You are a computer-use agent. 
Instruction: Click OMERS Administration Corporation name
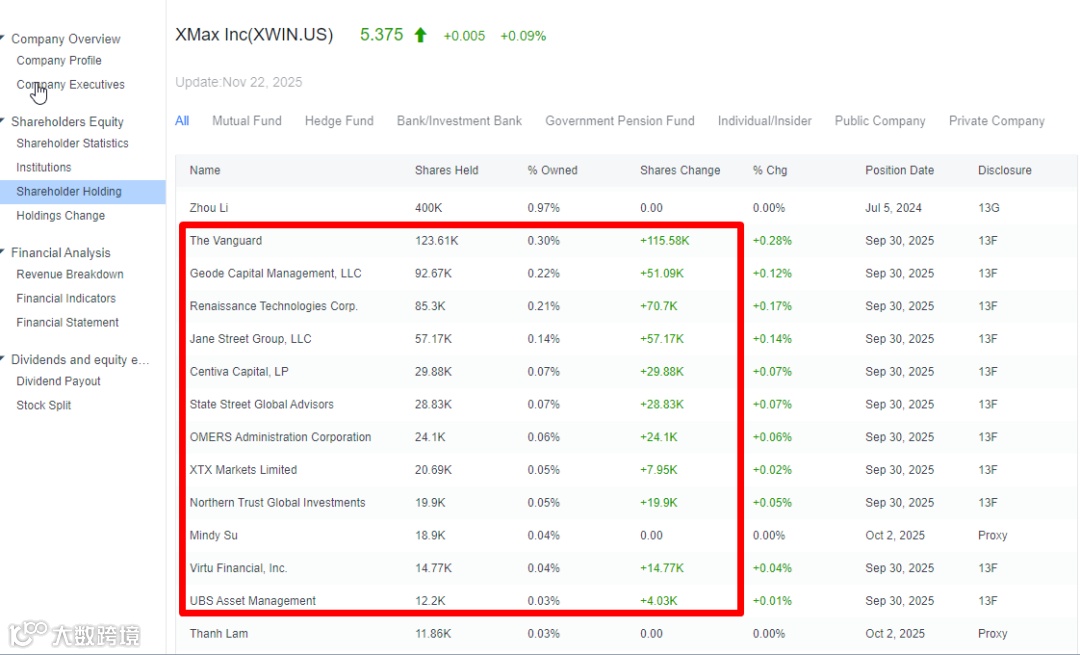(x=280, y=437)
